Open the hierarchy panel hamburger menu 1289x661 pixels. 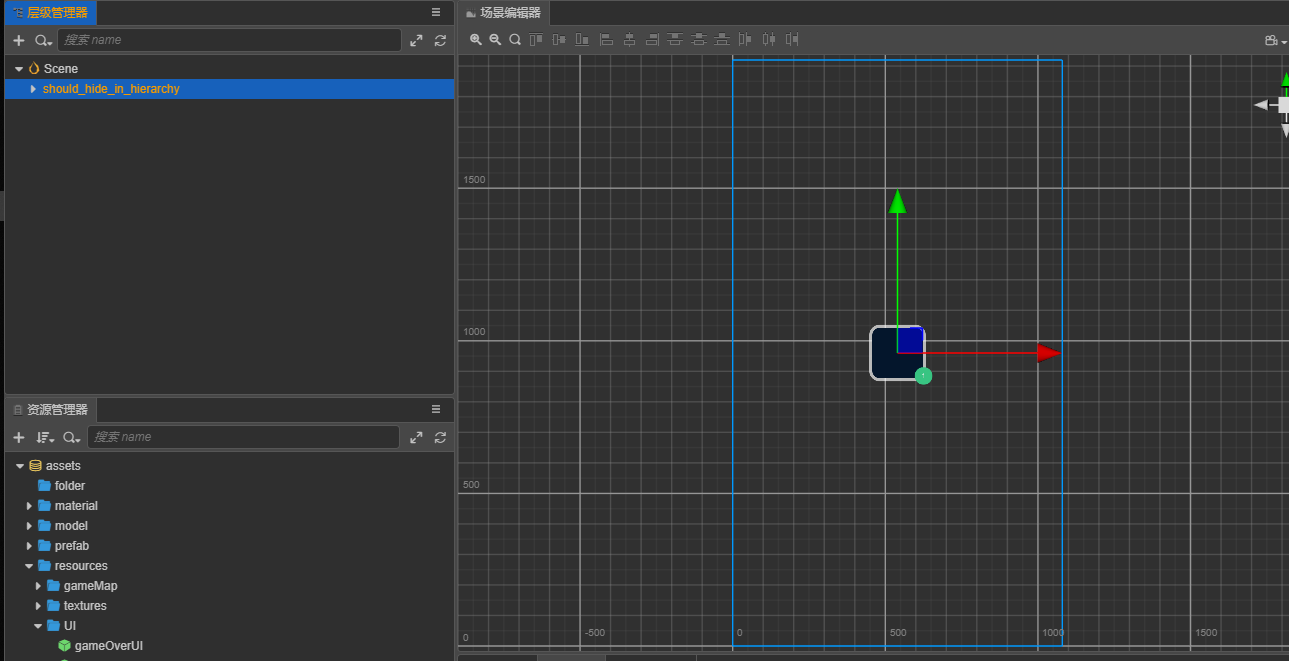(x=436, y=12)
